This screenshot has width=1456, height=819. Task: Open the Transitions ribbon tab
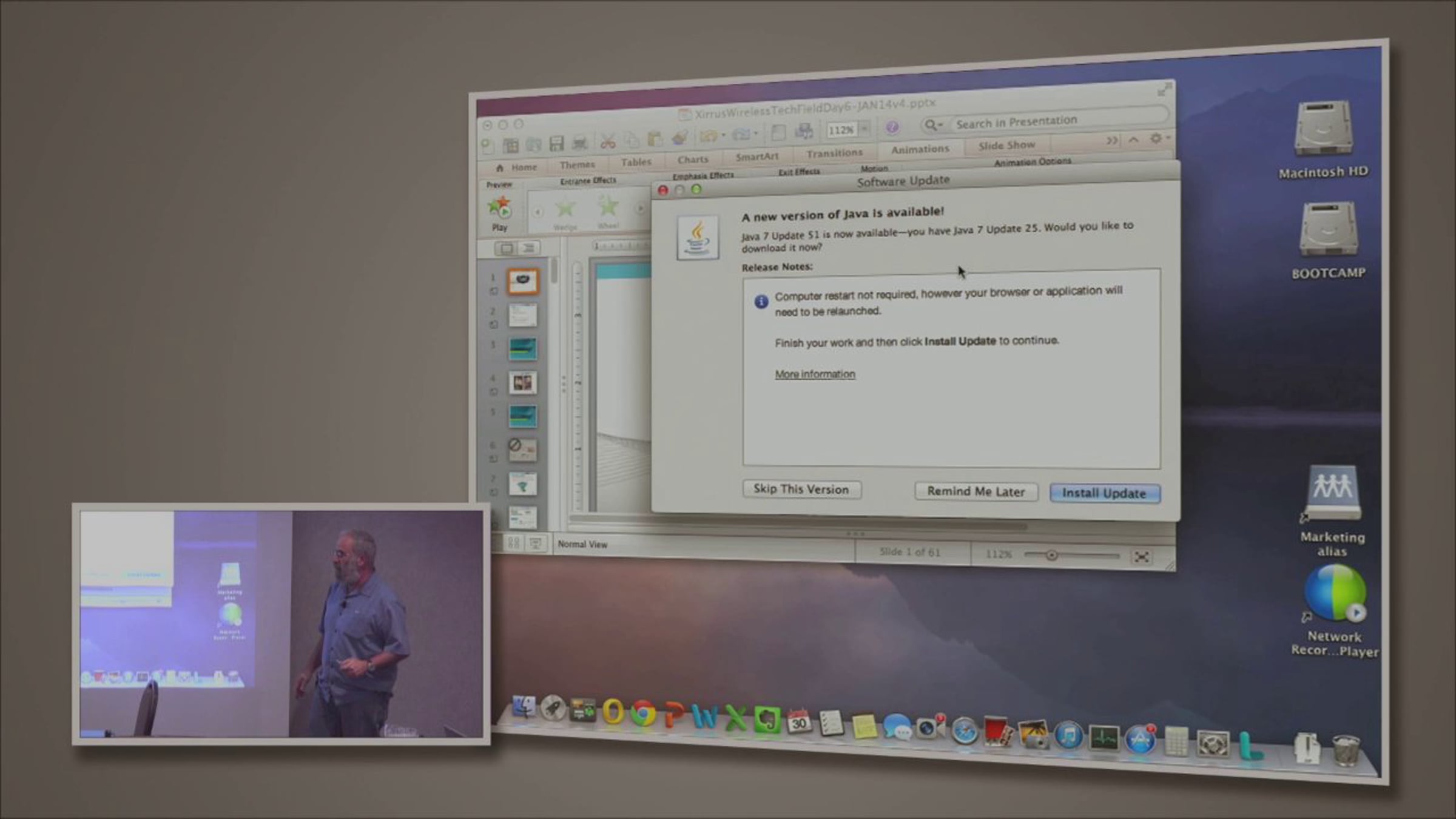tap(834, 153)
